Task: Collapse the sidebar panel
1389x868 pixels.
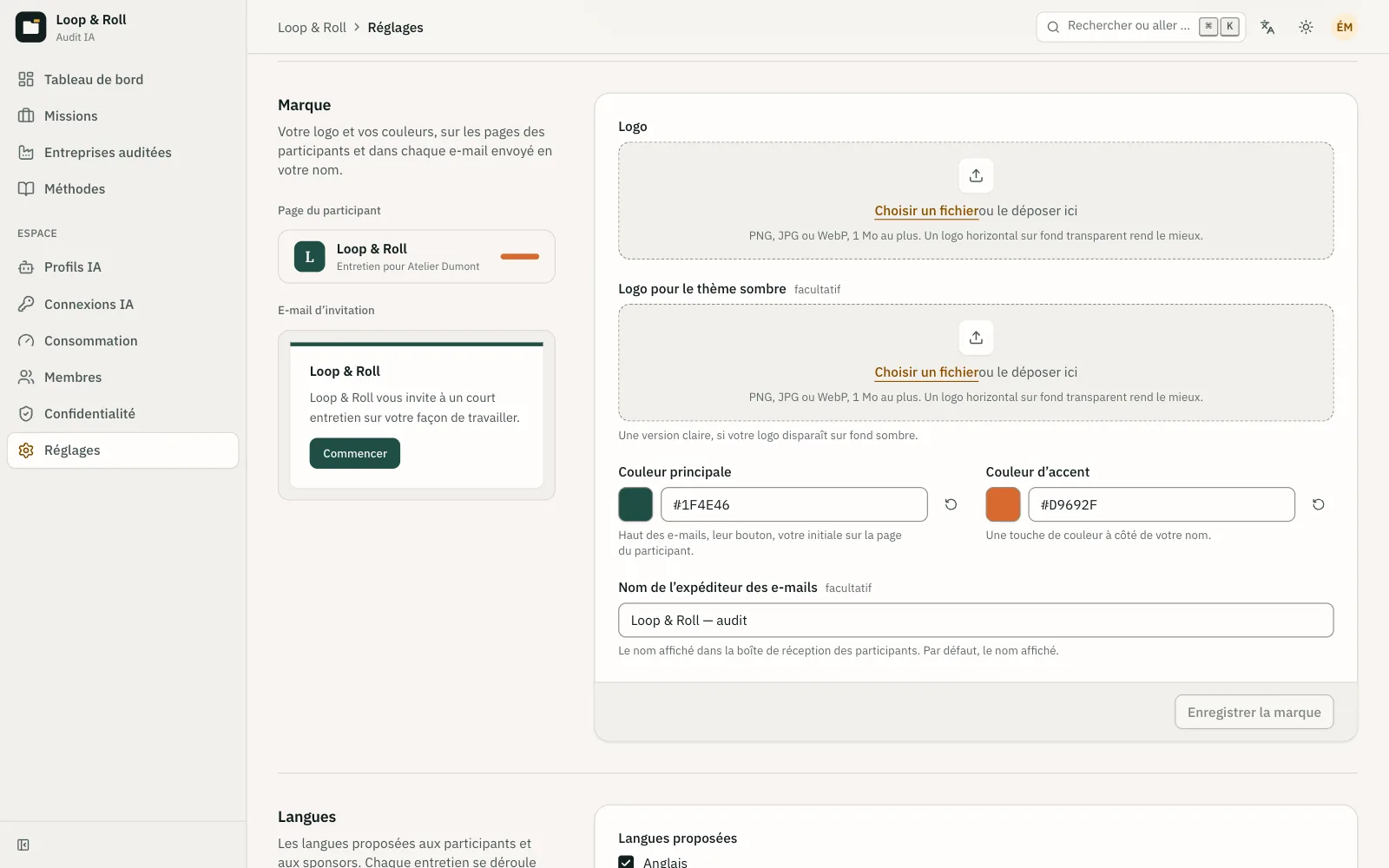Action: pyautogui.click(x=23, y=845)
